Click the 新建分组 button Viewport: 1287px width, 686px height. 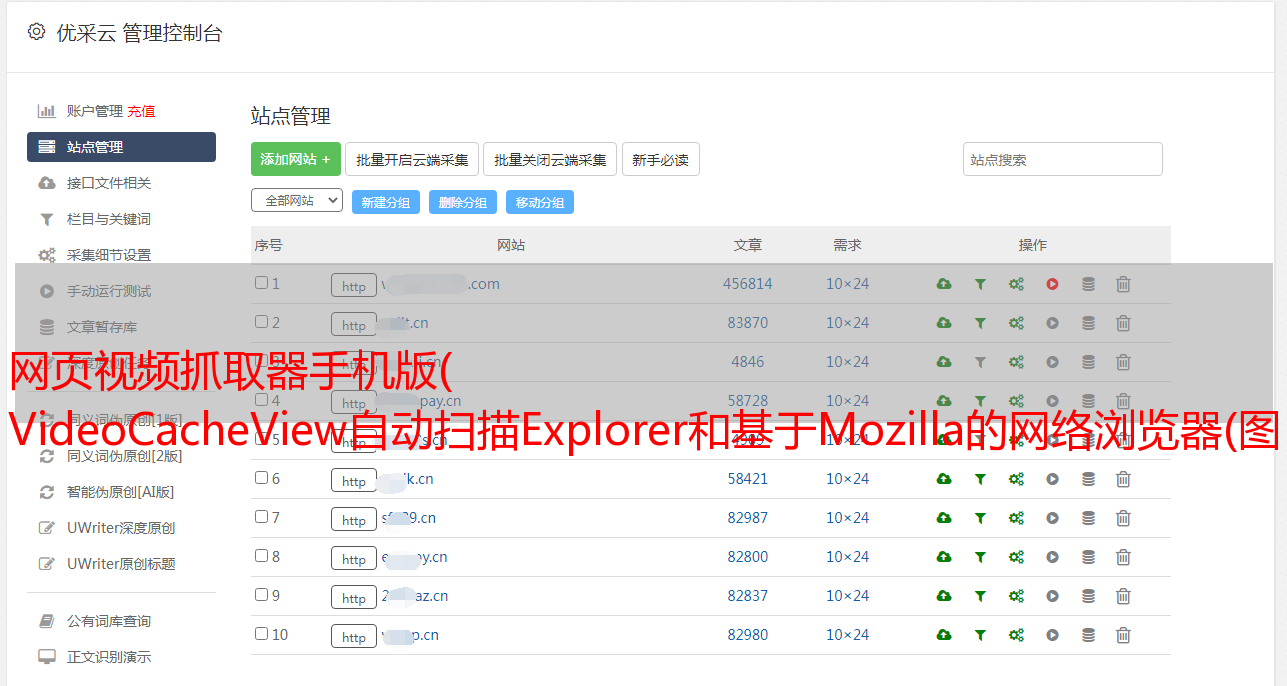click(386, 202)
